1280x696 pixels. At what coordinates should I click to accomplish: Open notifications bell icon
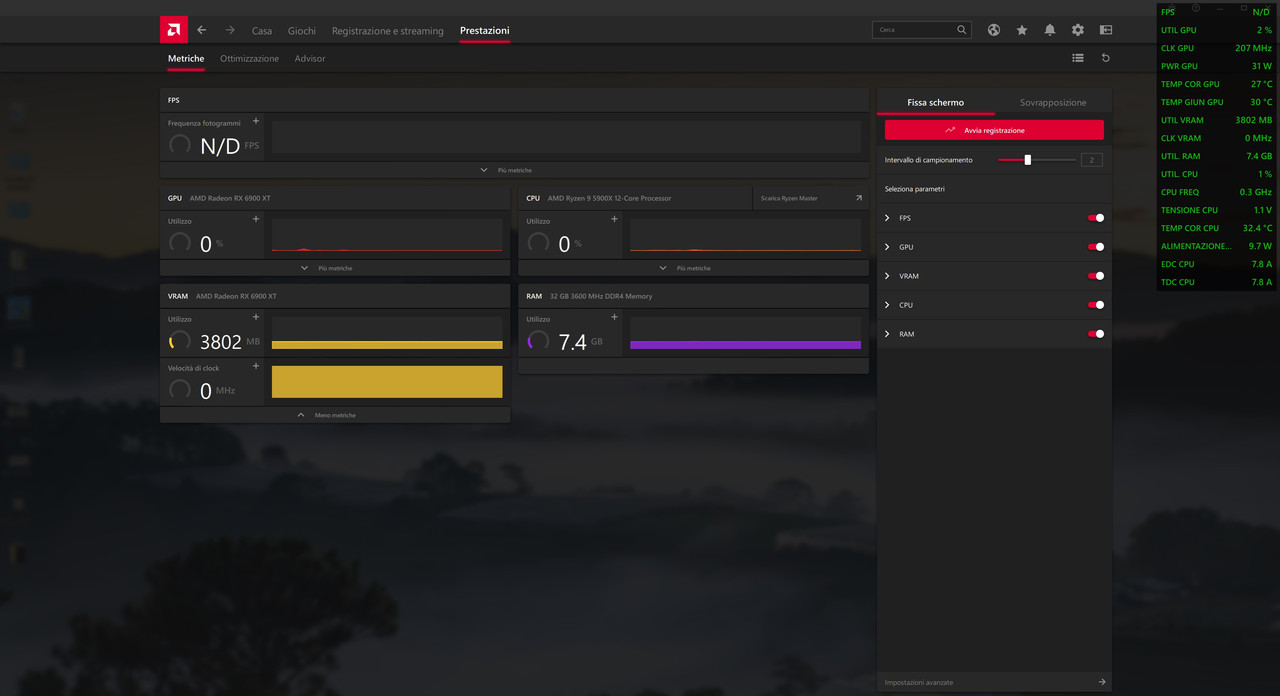1050,30
